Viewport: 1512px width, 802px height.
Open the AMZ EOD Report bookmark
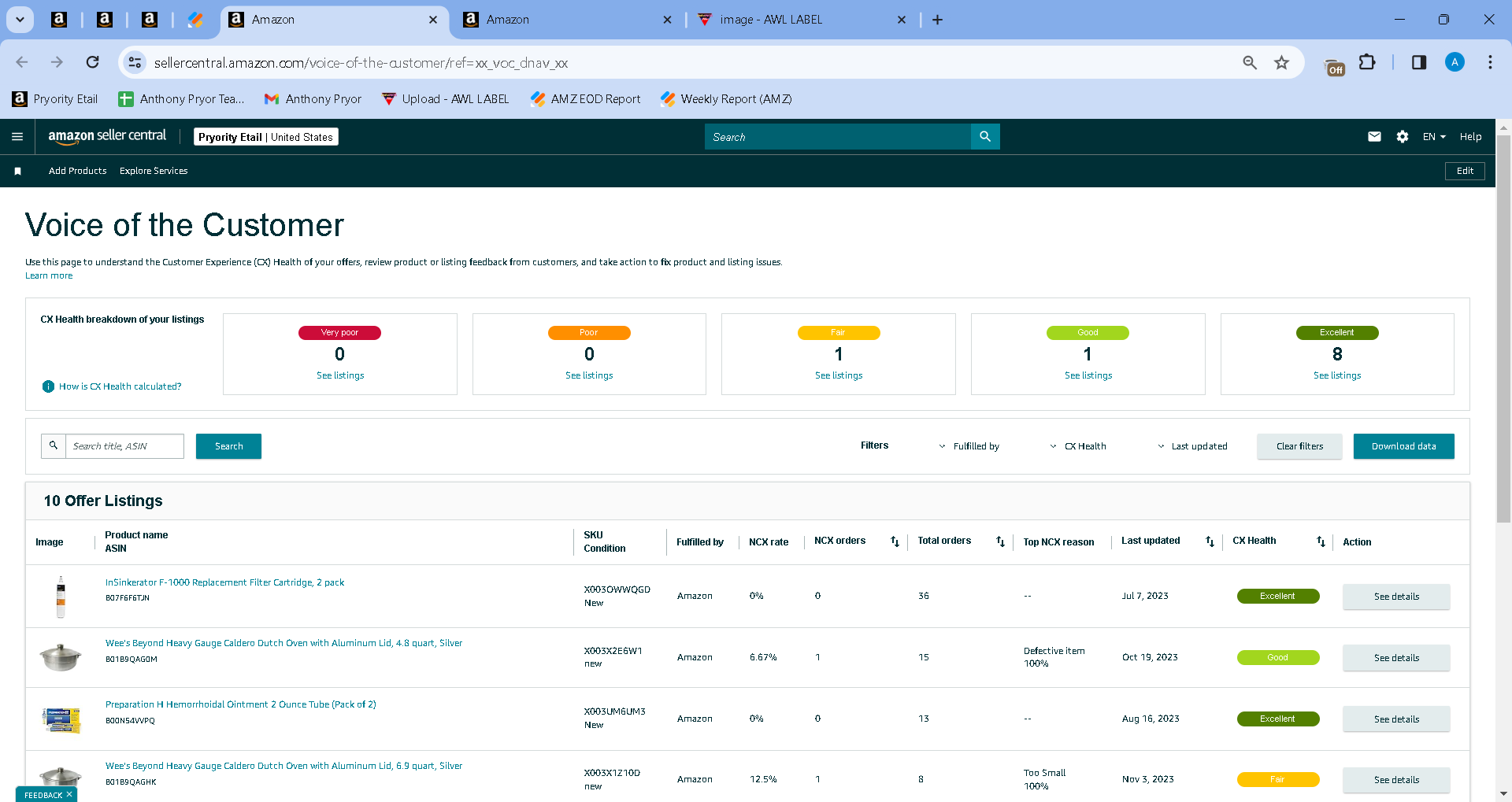point(585,99)
